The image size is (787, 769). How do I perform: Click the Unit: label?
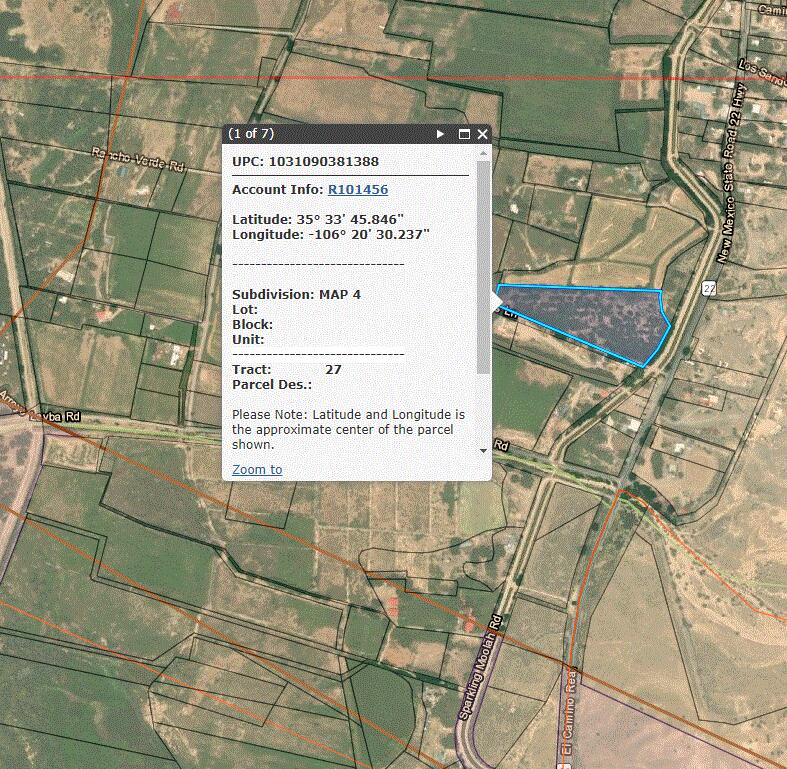coord(248,340)
